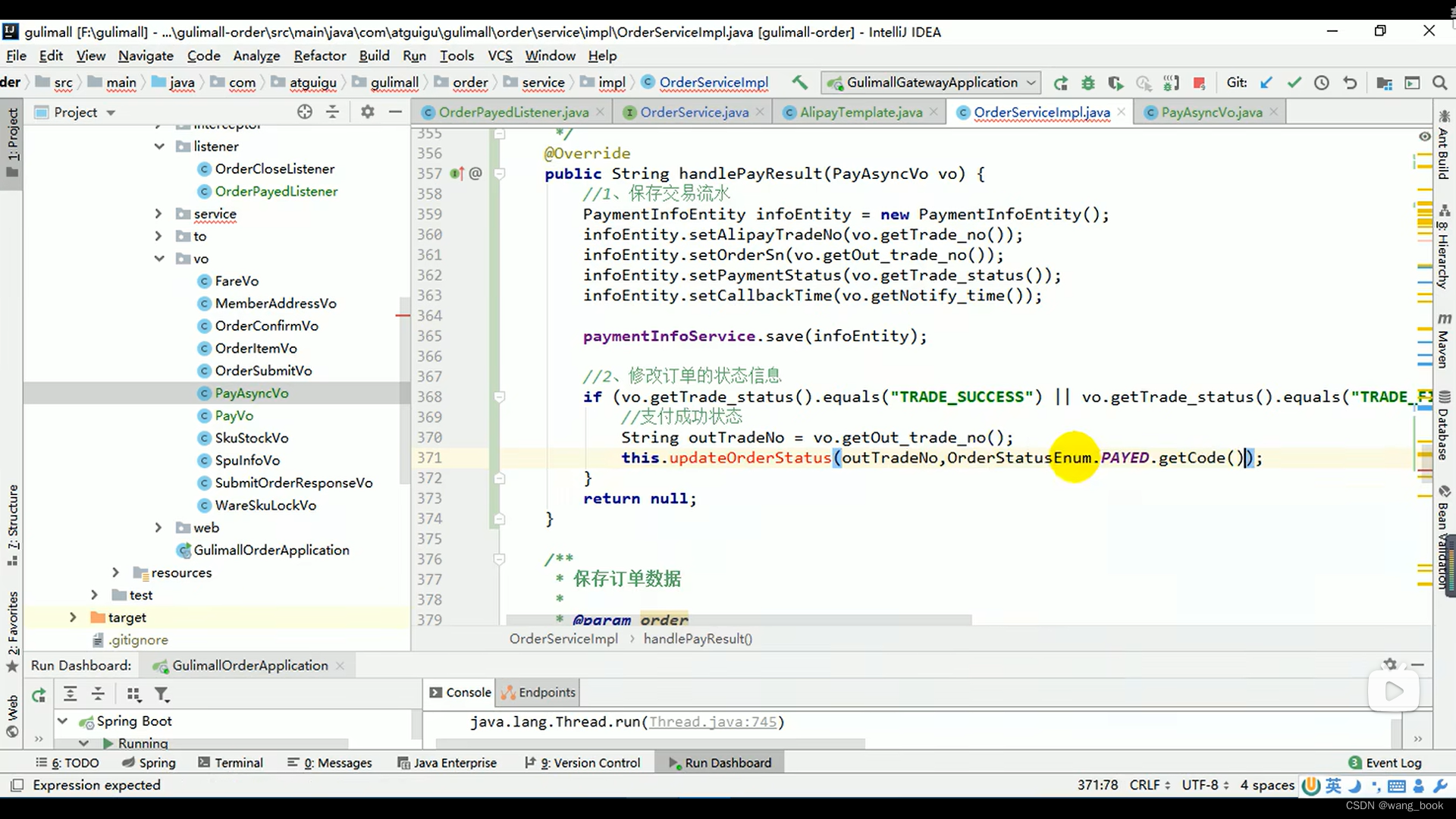Image resolution: width=1456 pixels, height=819 pixels.
Task: Open the Database tool window
Action: pos(1444,425)
